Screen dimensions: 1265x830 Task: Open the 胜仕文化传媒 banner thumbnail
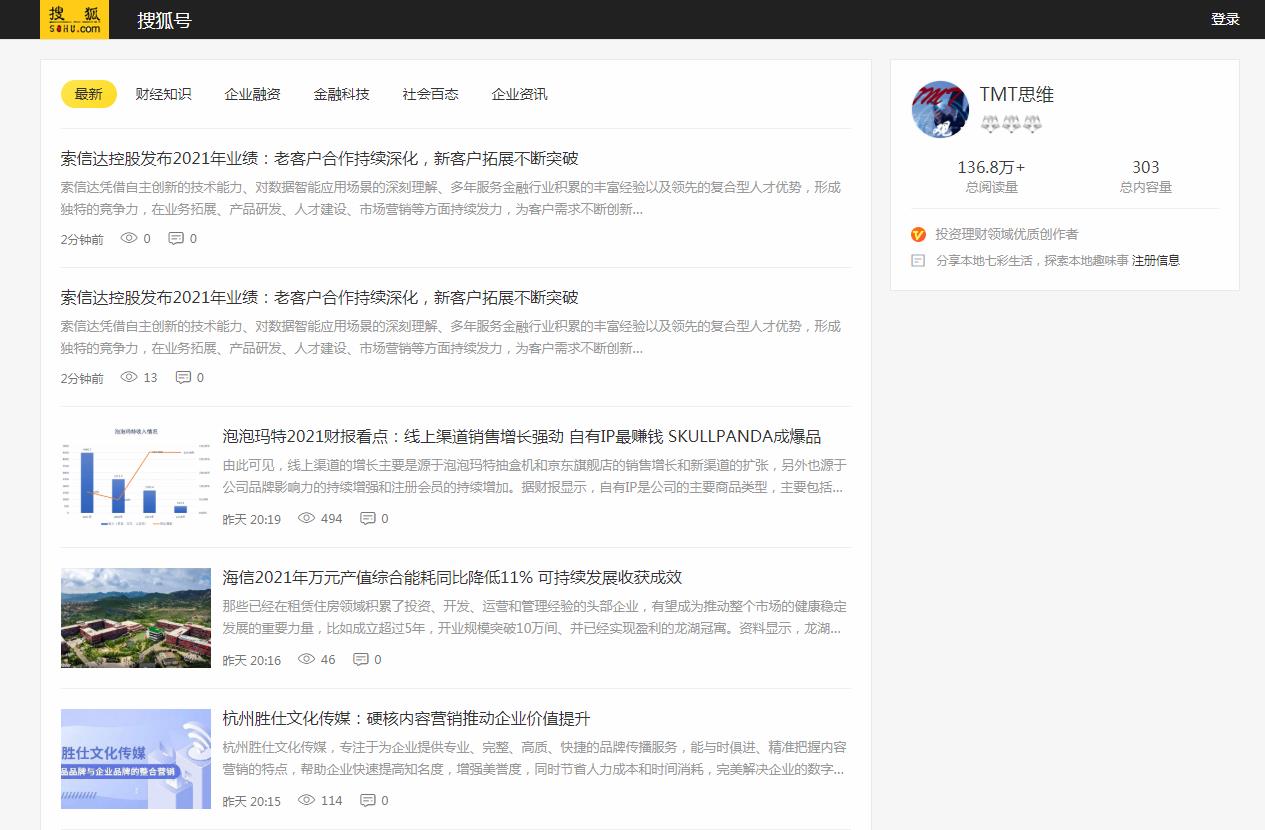[136, 759]
